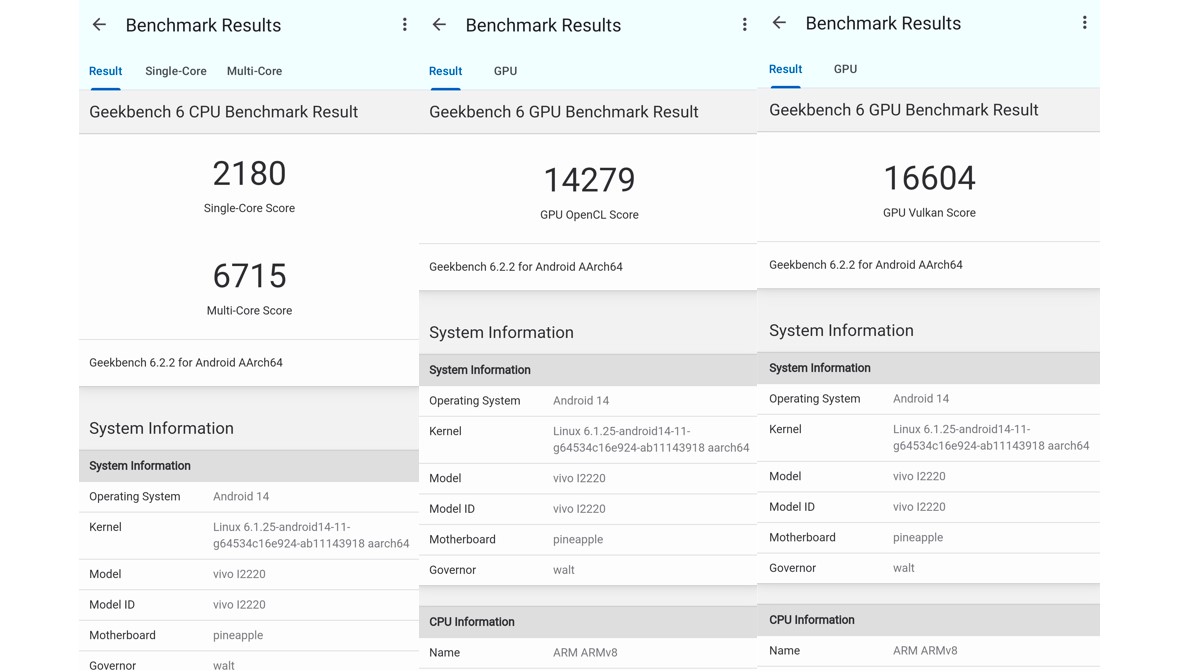The height and width of the screenshot is (672, 1178).
Task: Tap back arrow in Vulkan benchmark panel
Action: [x=779, y=23]
